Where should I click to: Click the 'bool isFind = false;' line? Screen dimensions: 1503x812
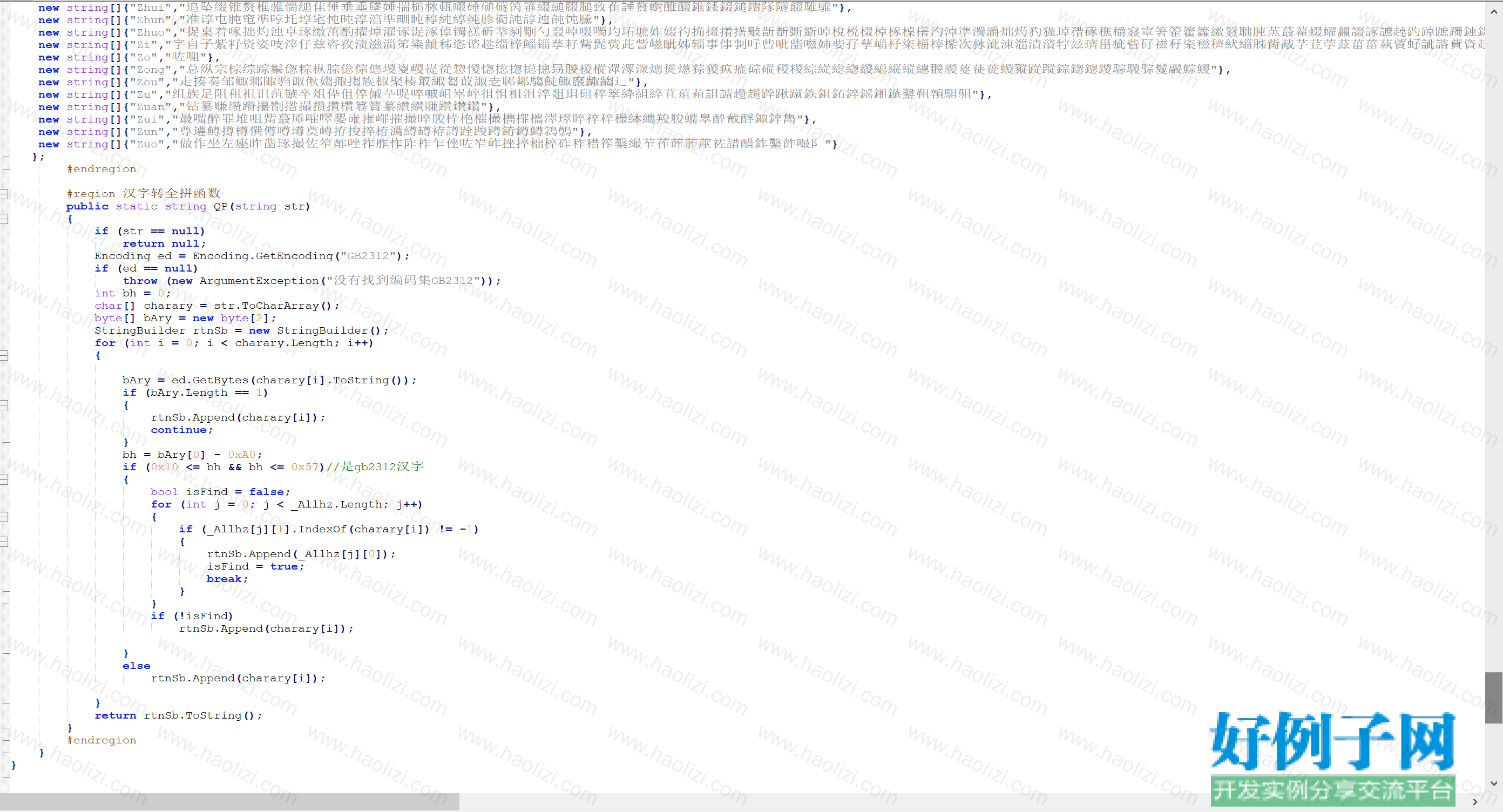click(220, 492)
